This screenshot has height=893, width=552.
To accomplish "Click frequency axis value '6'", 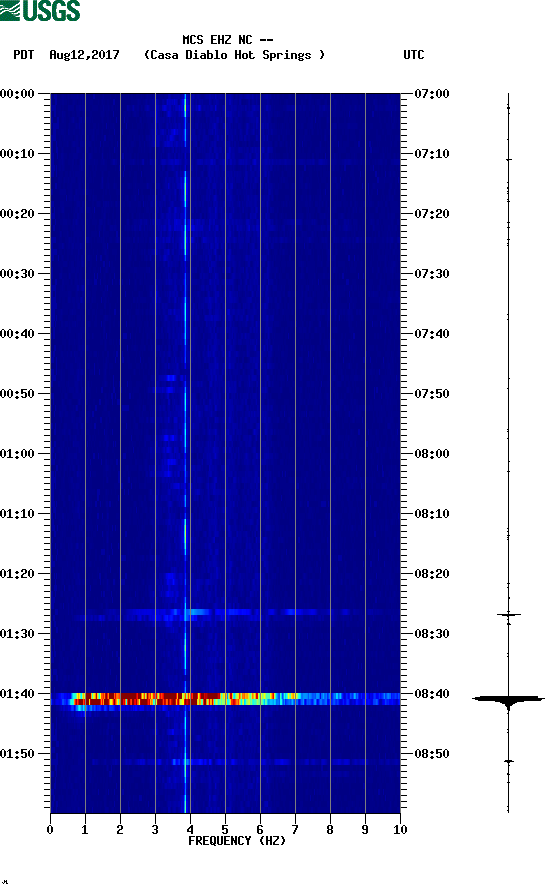I will (x=260, y=830).
